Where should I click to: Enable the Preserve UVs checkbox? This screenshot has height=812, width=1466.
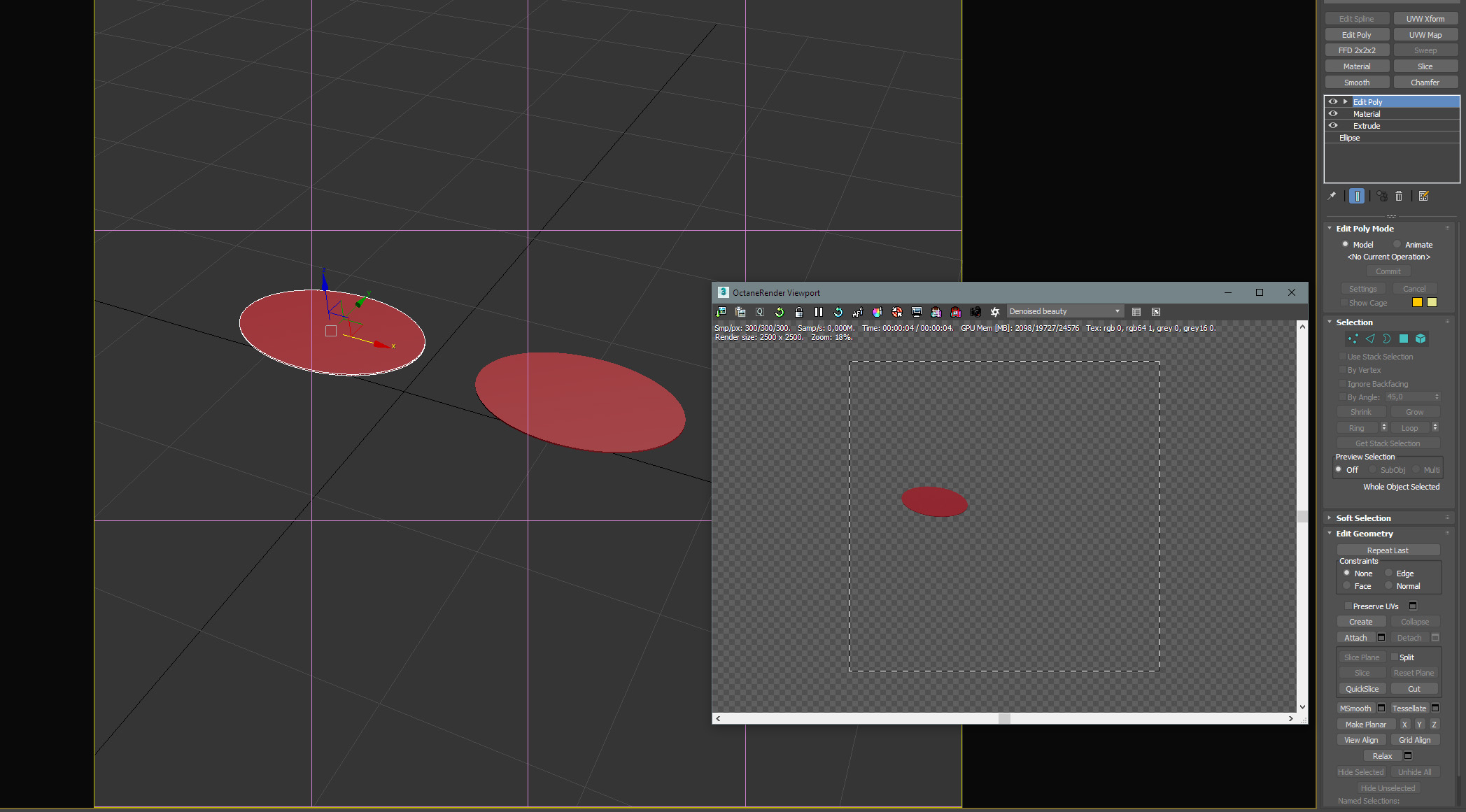(1348, 606)
